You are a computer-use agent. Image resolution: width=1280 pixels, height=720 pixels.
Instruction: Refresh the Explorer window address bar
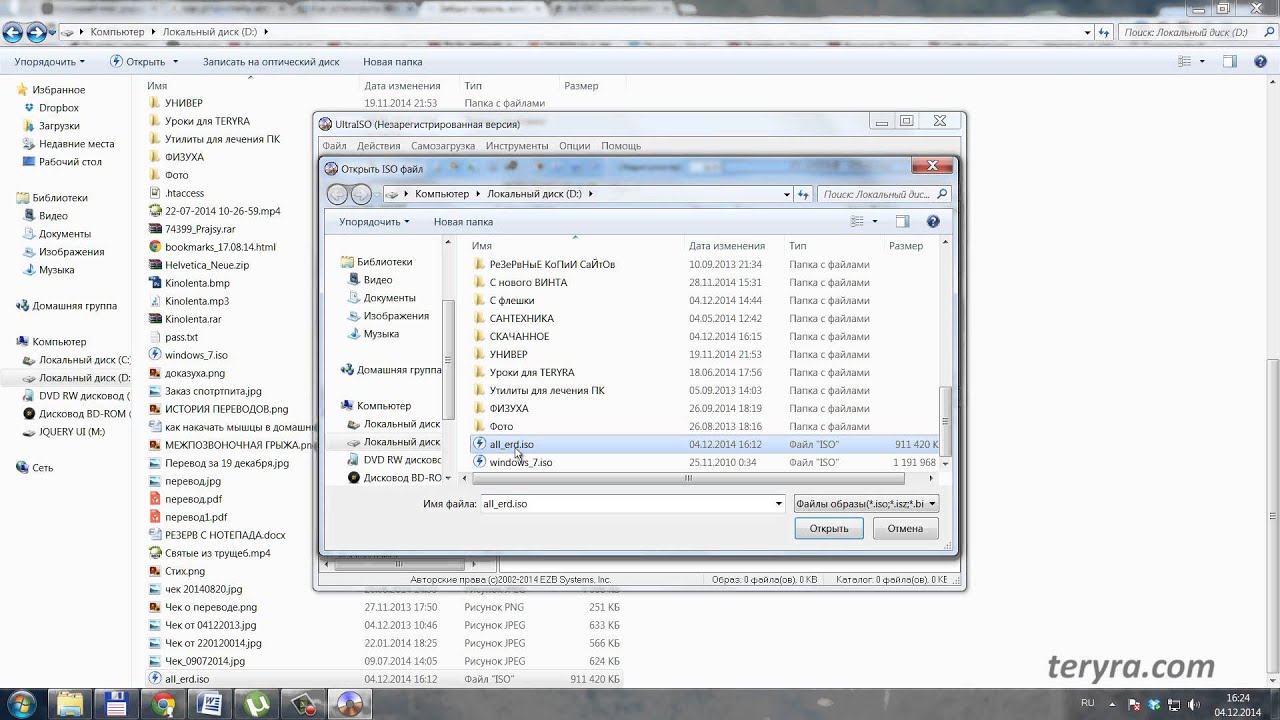(1104, 32)
